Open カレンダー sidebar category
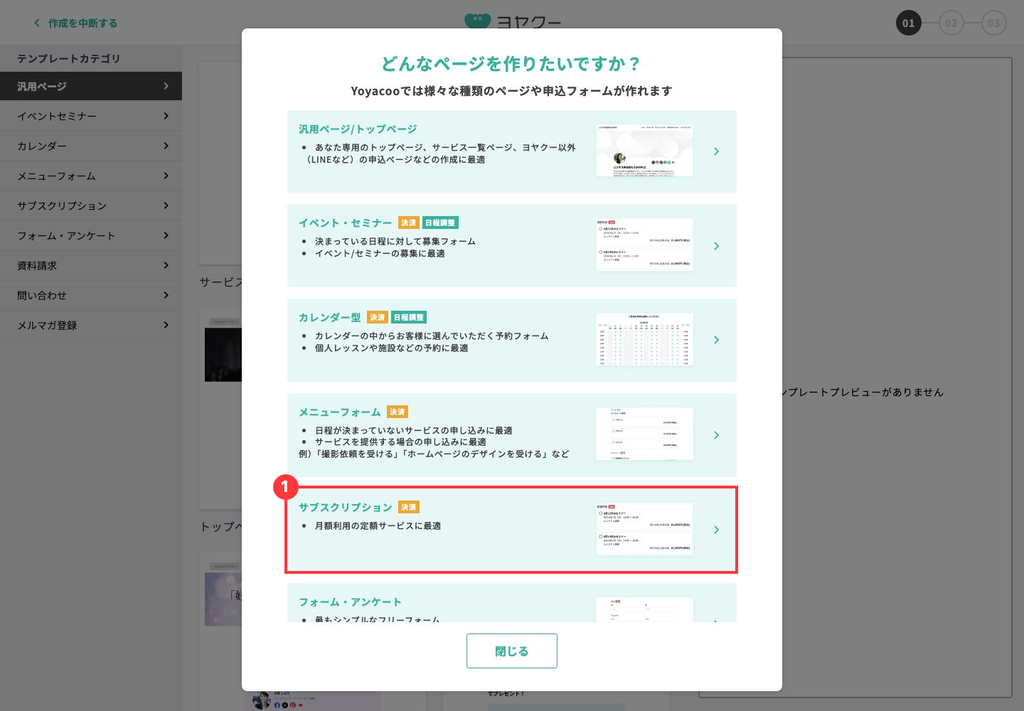1024x711 pixels. [91, 146]
